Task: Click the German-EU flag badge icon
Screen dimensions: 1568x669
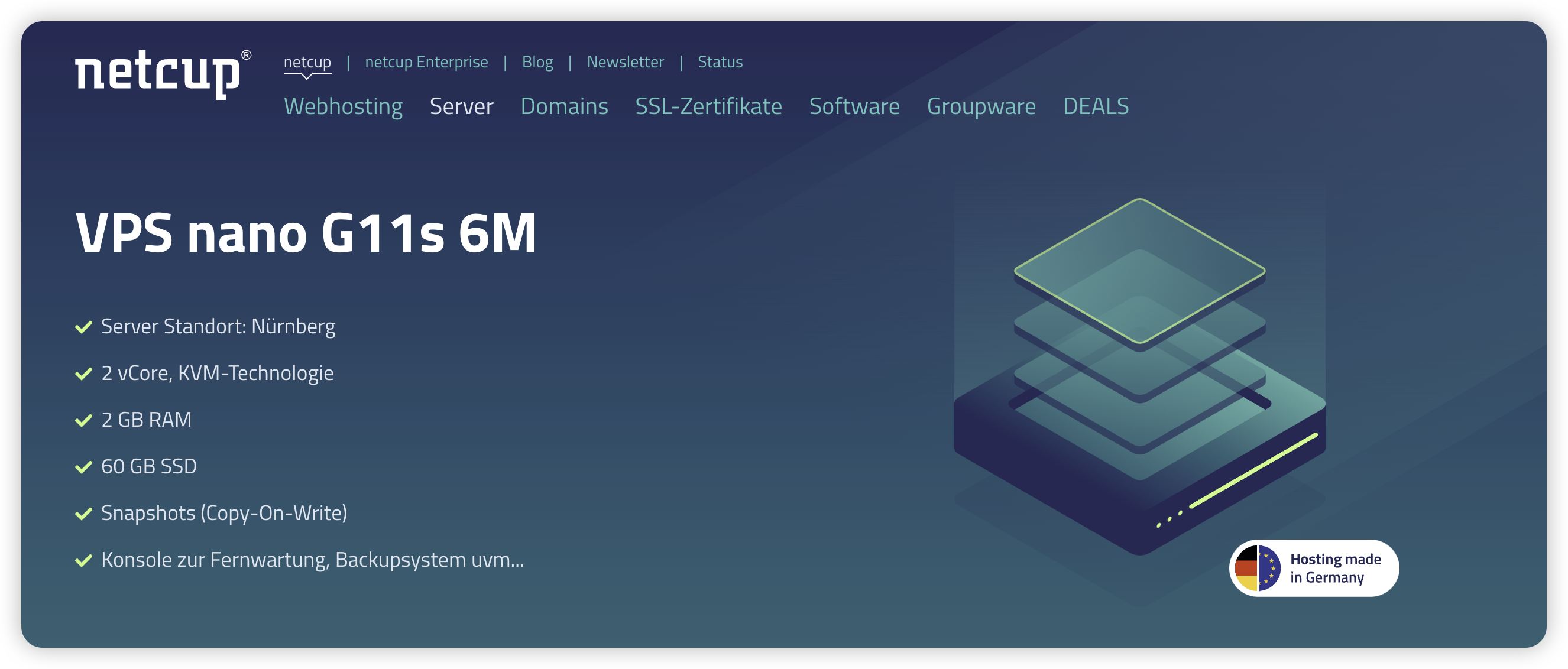Action: [x=1257, y=568]
